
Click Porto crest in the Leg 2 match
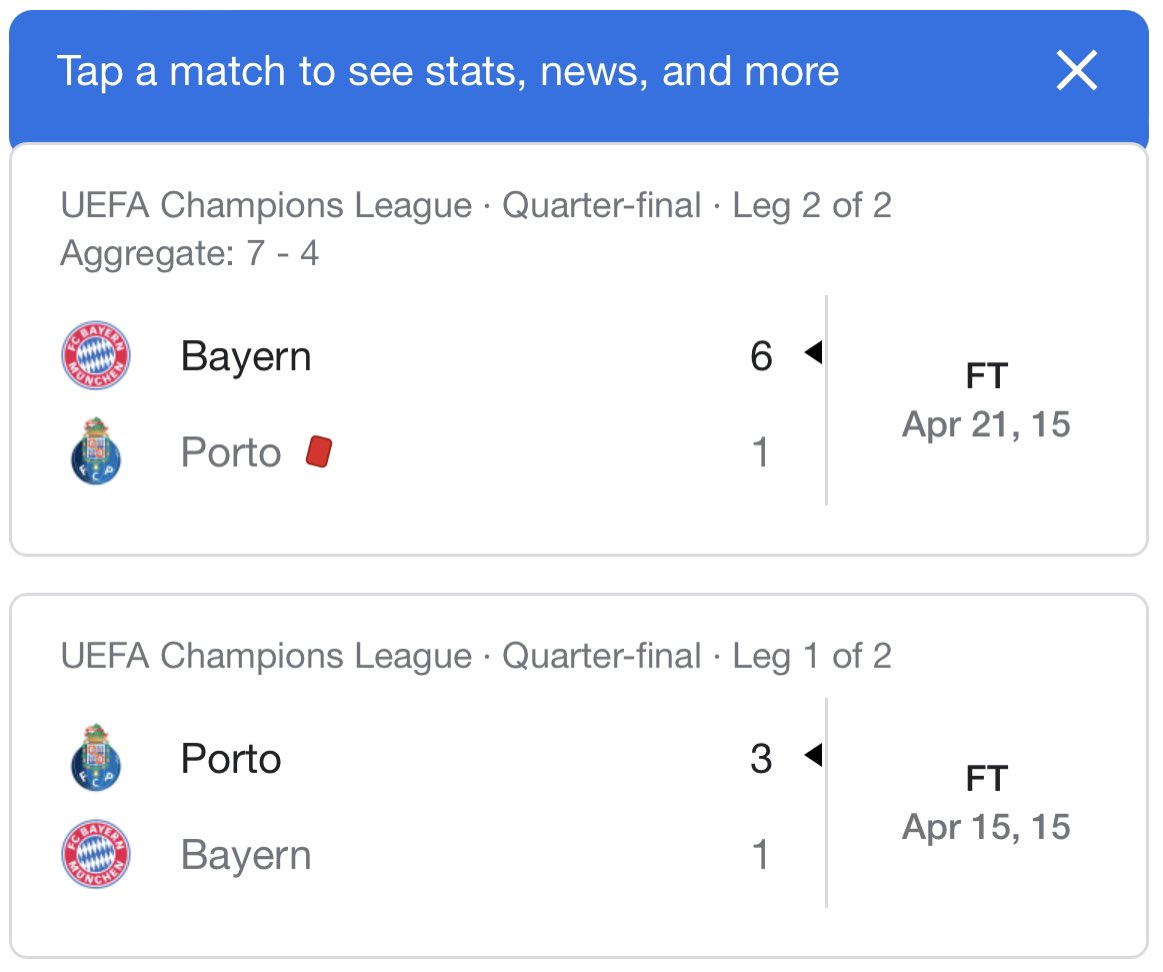click(x=96, y=452)
